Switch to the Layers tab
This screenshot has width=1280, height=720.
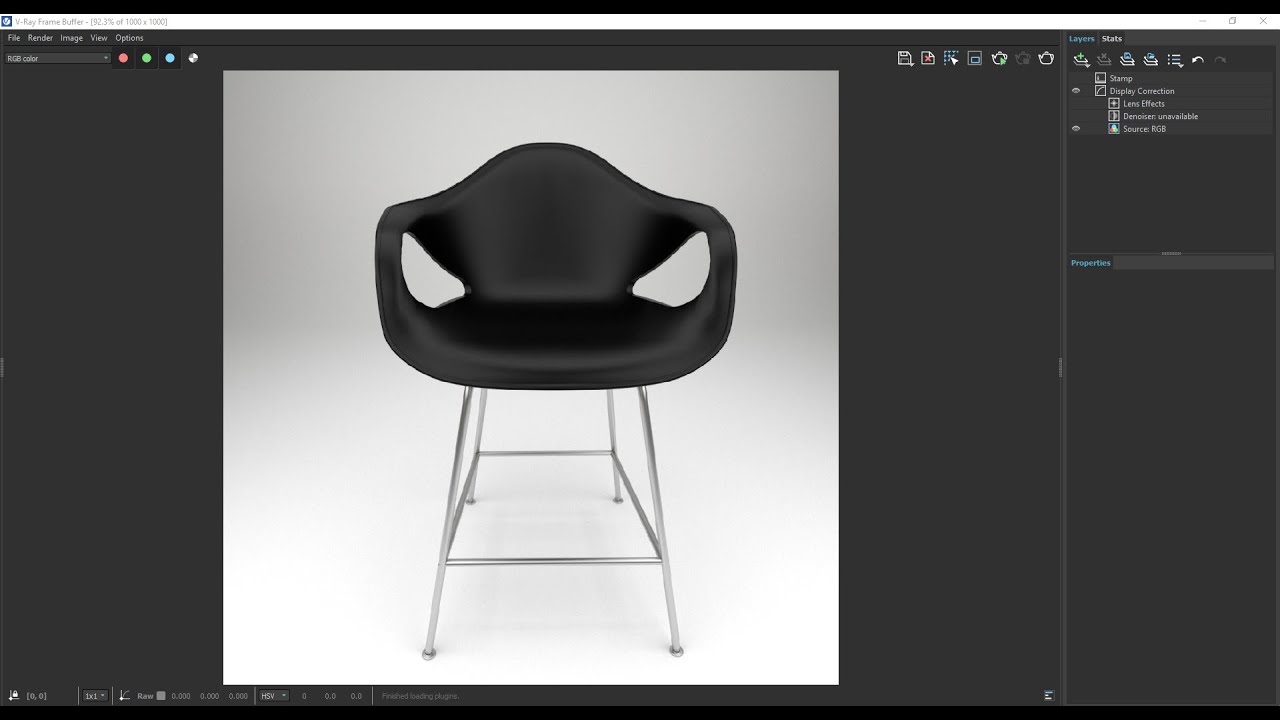(x=1082, y=39)
